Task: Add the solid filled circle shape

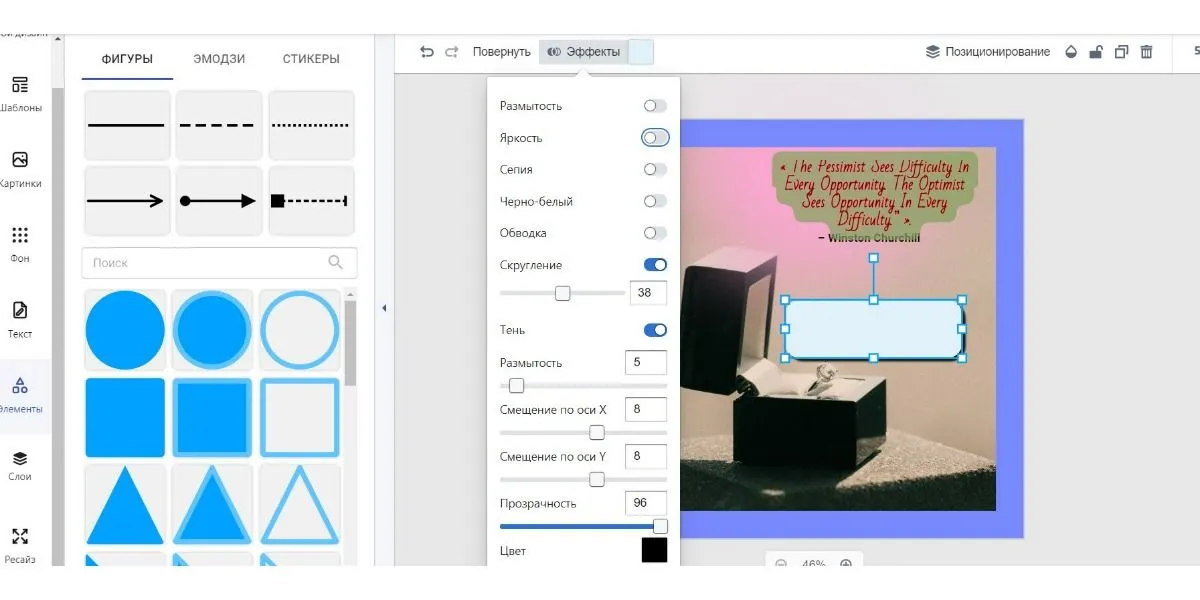Action: pos(125,330)
